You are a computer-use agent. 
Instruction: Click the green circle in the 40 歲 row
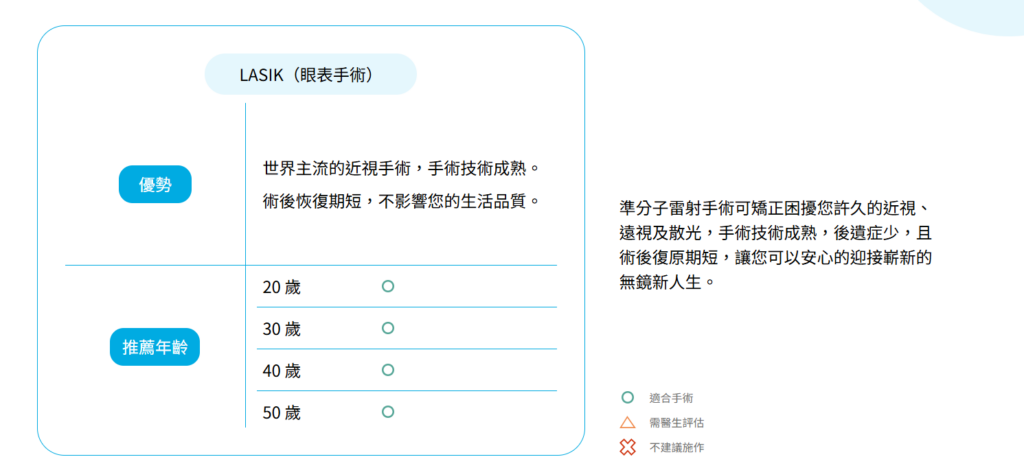[388, 370]
